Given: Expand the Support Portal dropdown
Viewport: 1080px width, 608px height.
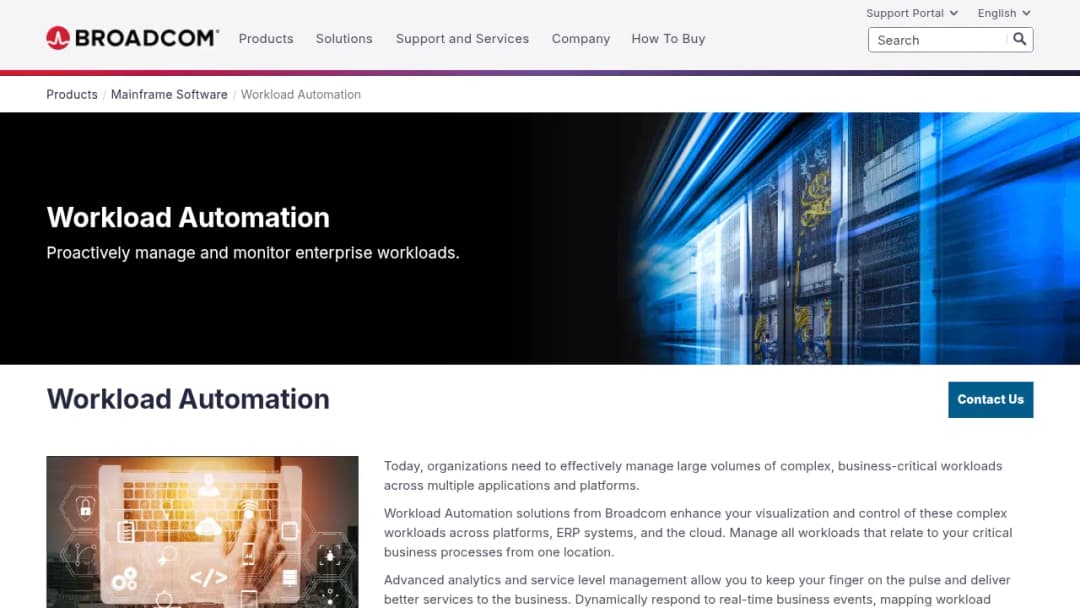Looking at the screenshot, I should coord(912,13).
